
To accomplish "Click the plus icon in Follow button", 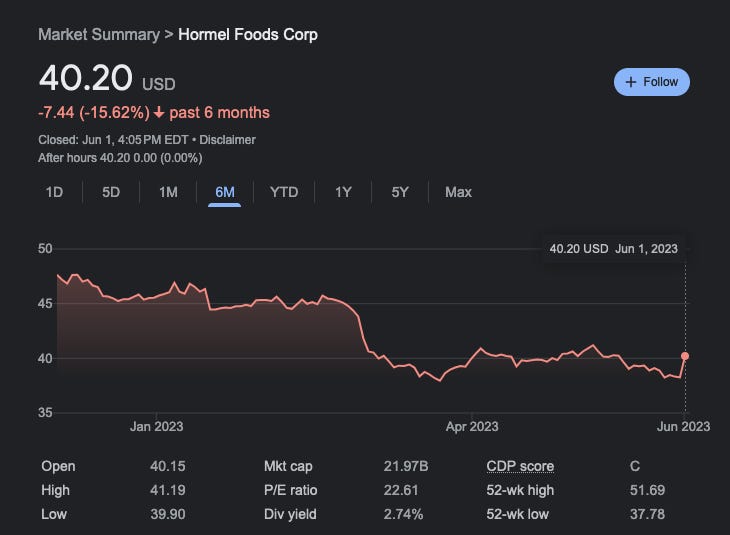I will tap(630, 82).
